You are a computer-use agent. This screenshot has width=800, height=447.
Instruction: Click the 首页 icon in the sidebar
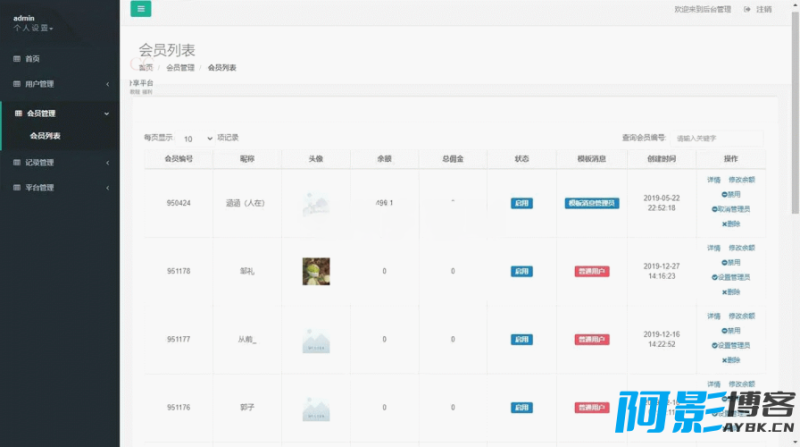(x=16, y=59)
